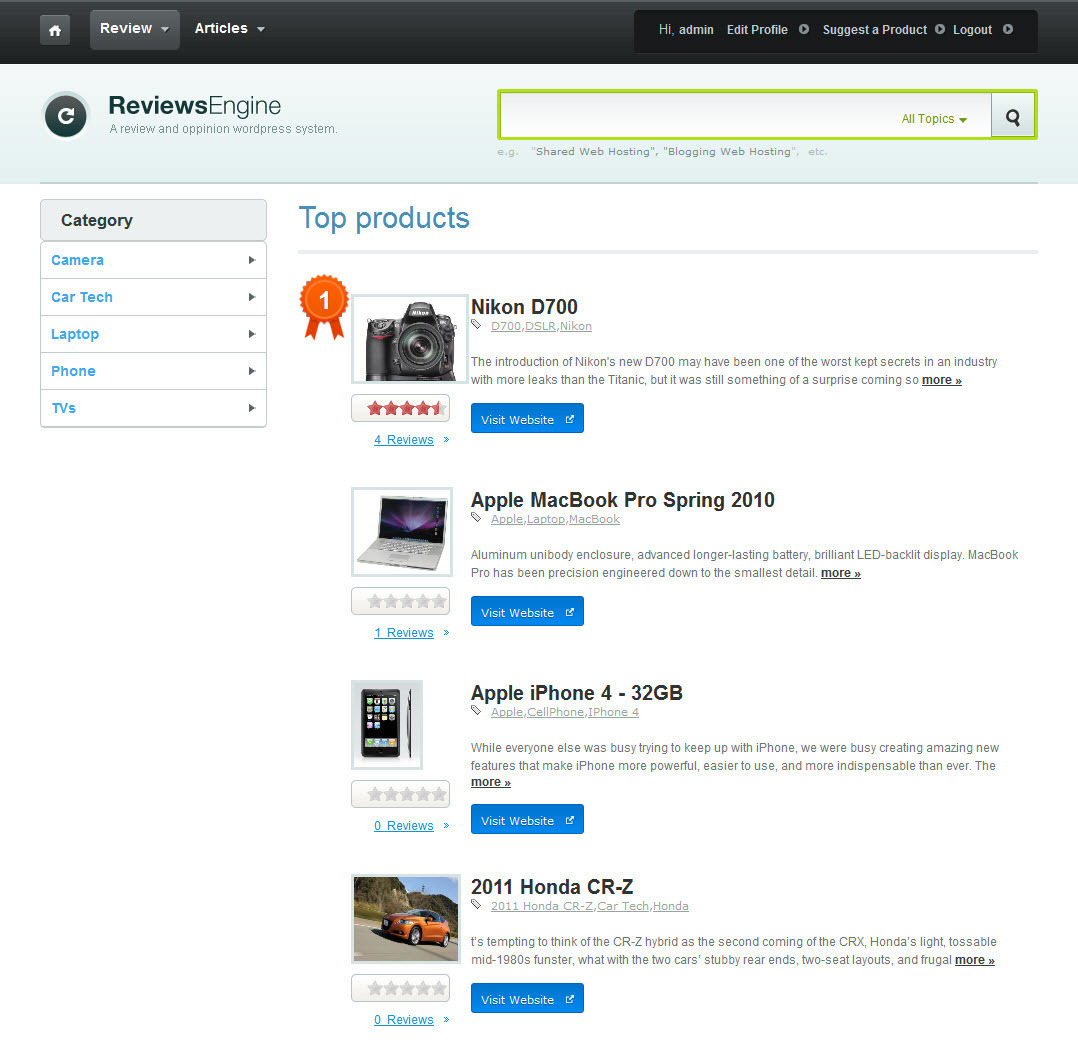Click star rating for MacBook Pro

coord(401,601)
